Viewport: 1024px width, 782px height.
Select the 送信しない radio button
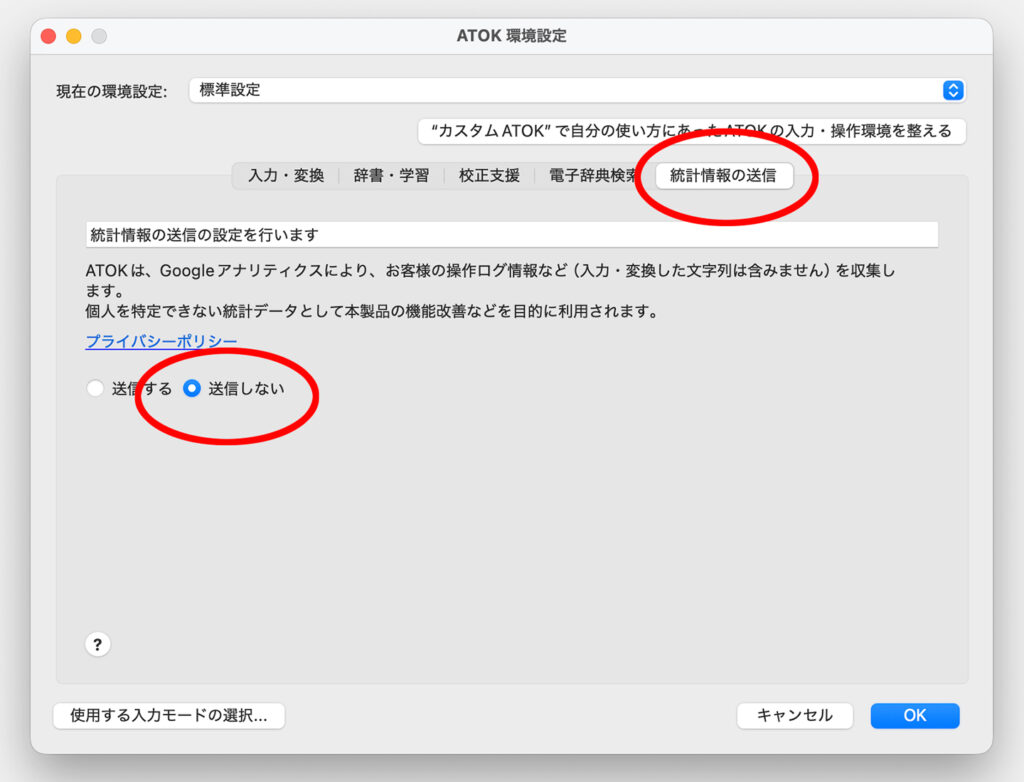click(x=191, y=388)
